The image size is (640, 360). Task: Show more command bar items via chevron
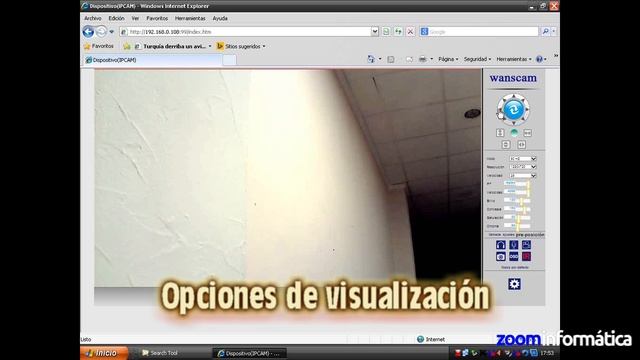pyautogui.click(x=556, y=56)
